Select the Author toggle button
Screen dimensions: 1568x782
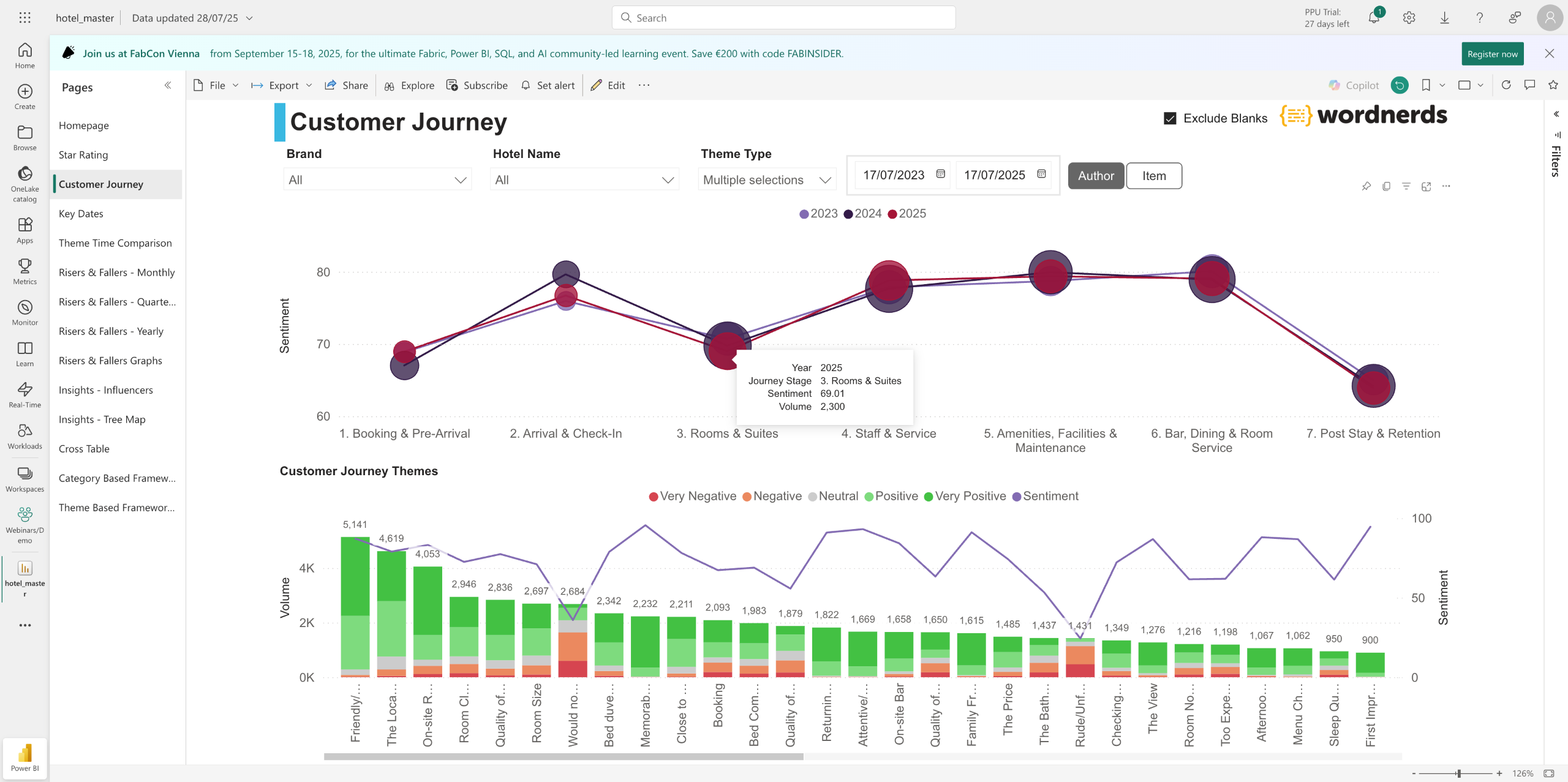tap(1096, 176)
